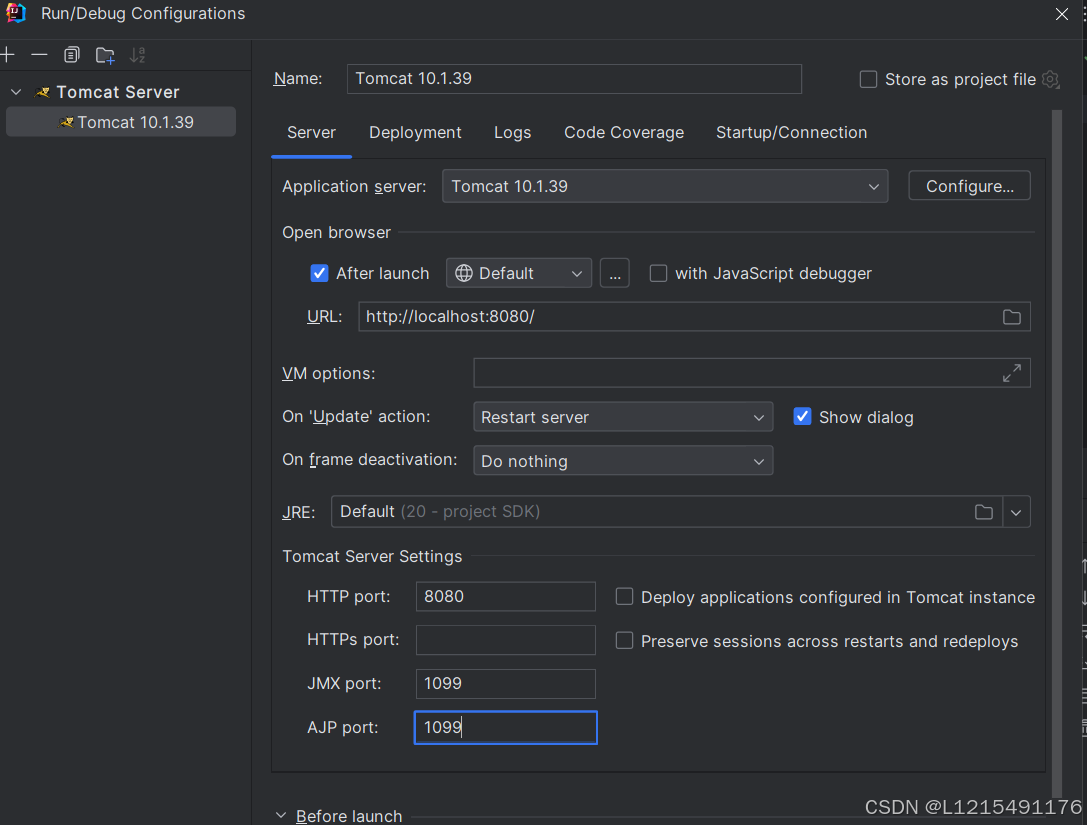Select Tomcat 10.1.39 in the configuration tree
The width and height of the screenshot is (1087, 825).
coord(121,122)
